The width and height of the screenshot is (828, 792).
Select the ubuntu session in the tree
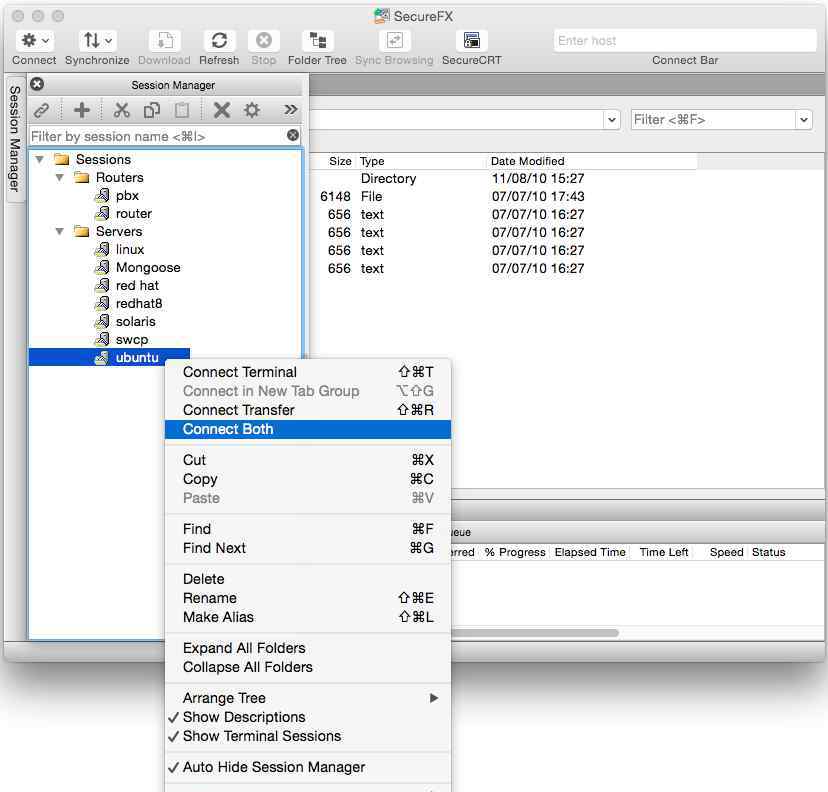109,357
